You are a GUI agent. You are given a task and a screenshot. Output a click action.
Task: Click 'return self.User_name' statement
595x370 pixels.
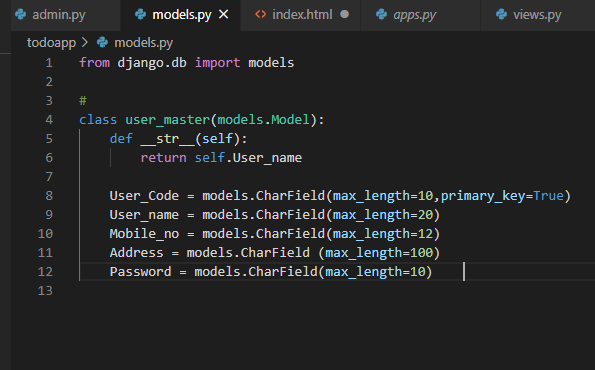click(221, 158)
